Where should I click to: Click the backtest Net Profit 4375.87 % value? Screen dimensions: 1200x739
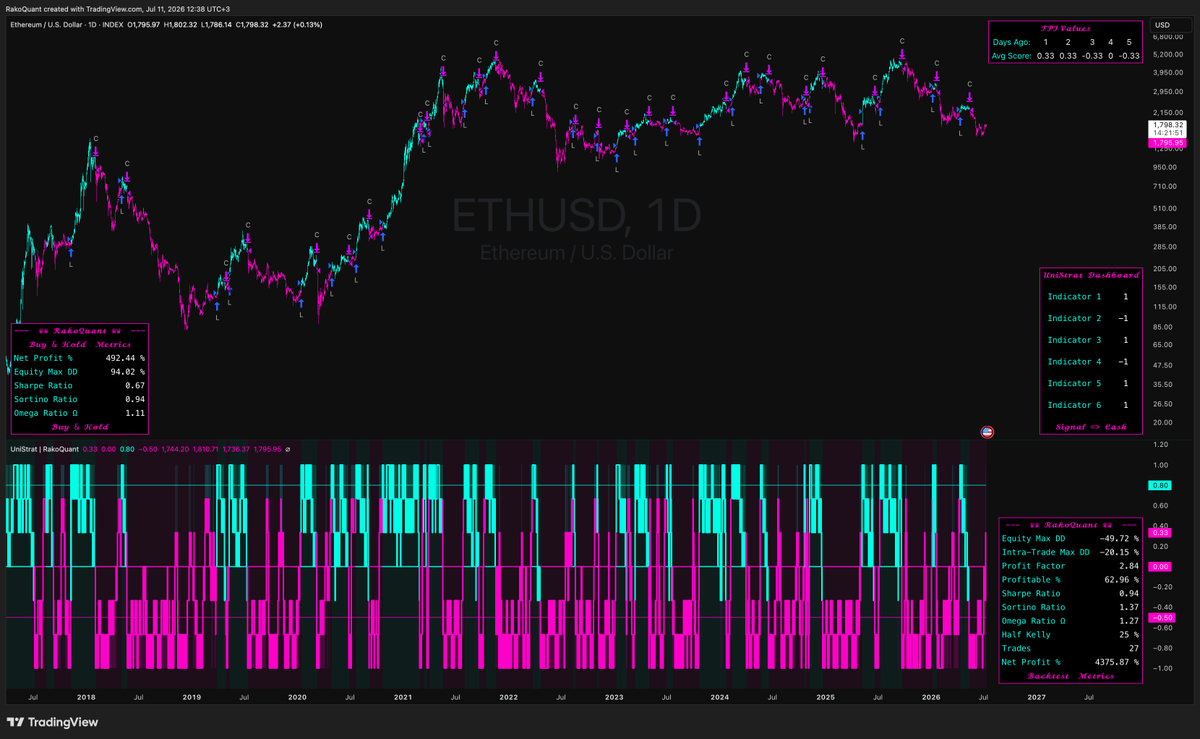[x=1115, y=663]
